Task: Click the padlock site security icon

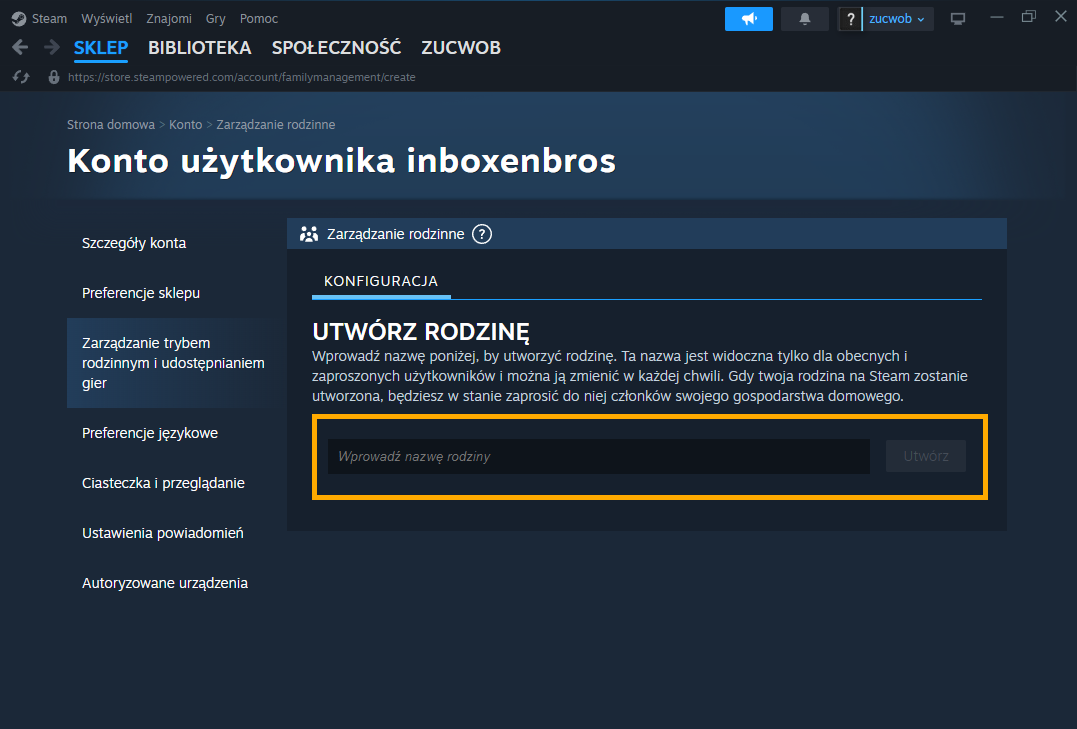Action: [54, 77]
